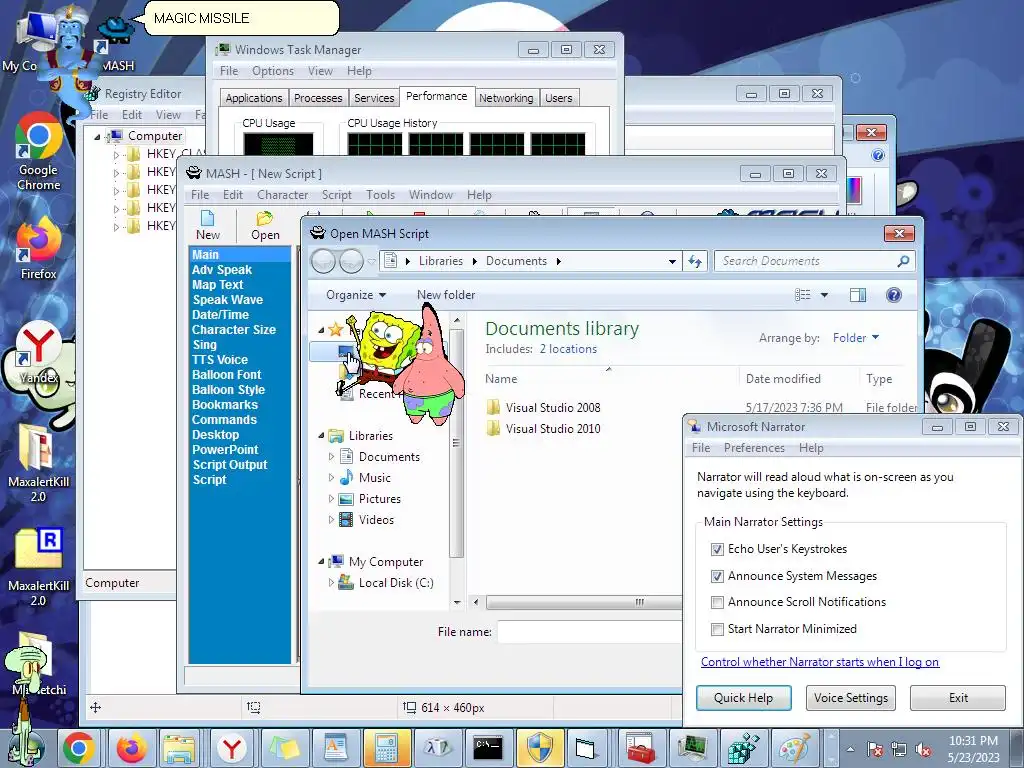Click the Paint palette taskbar icon
This screenshot has width=1024, height=768.
[795, 748]
